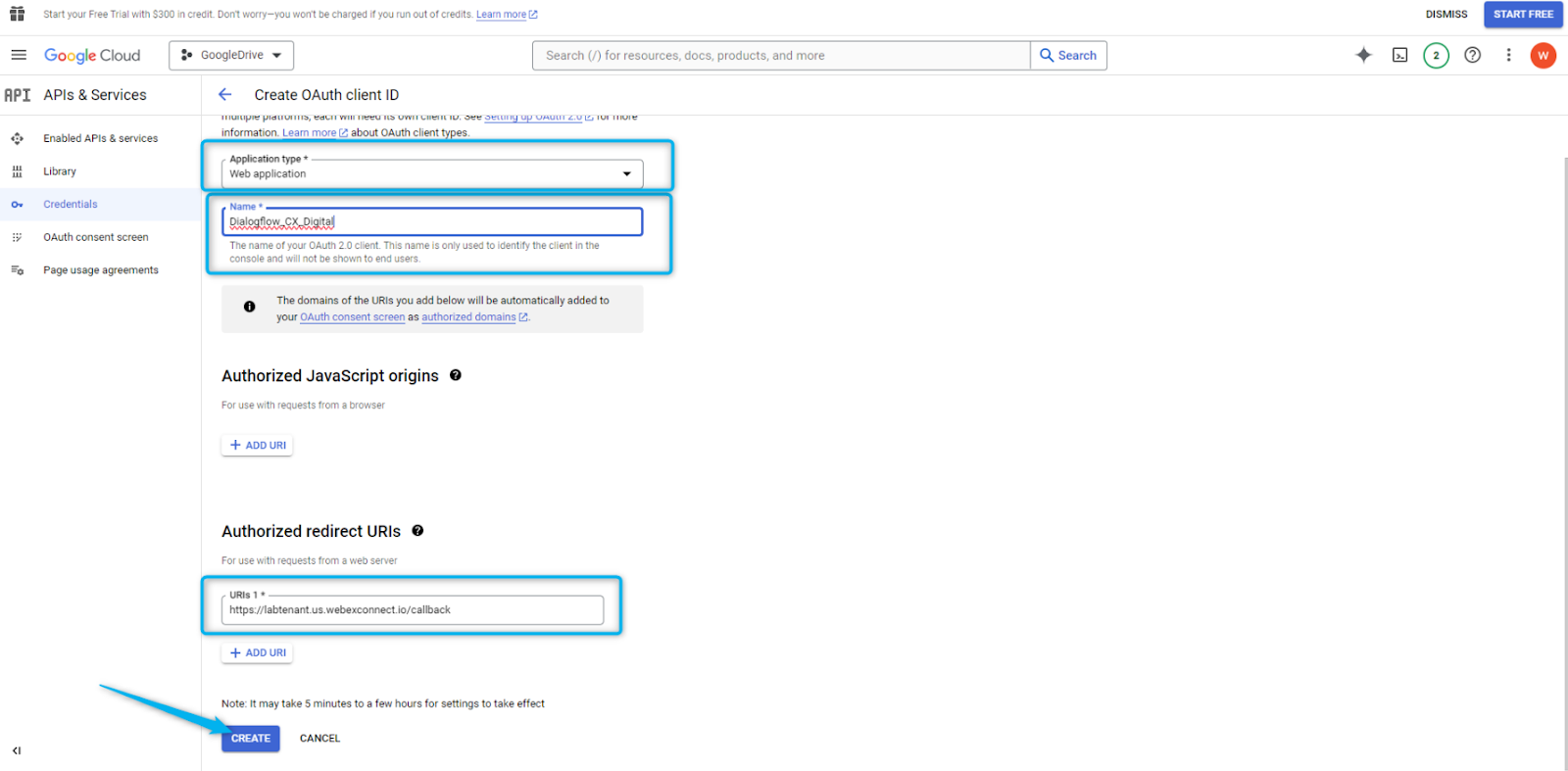
Task: Open the main navigation hamburger menu
Action: (19, 55)
